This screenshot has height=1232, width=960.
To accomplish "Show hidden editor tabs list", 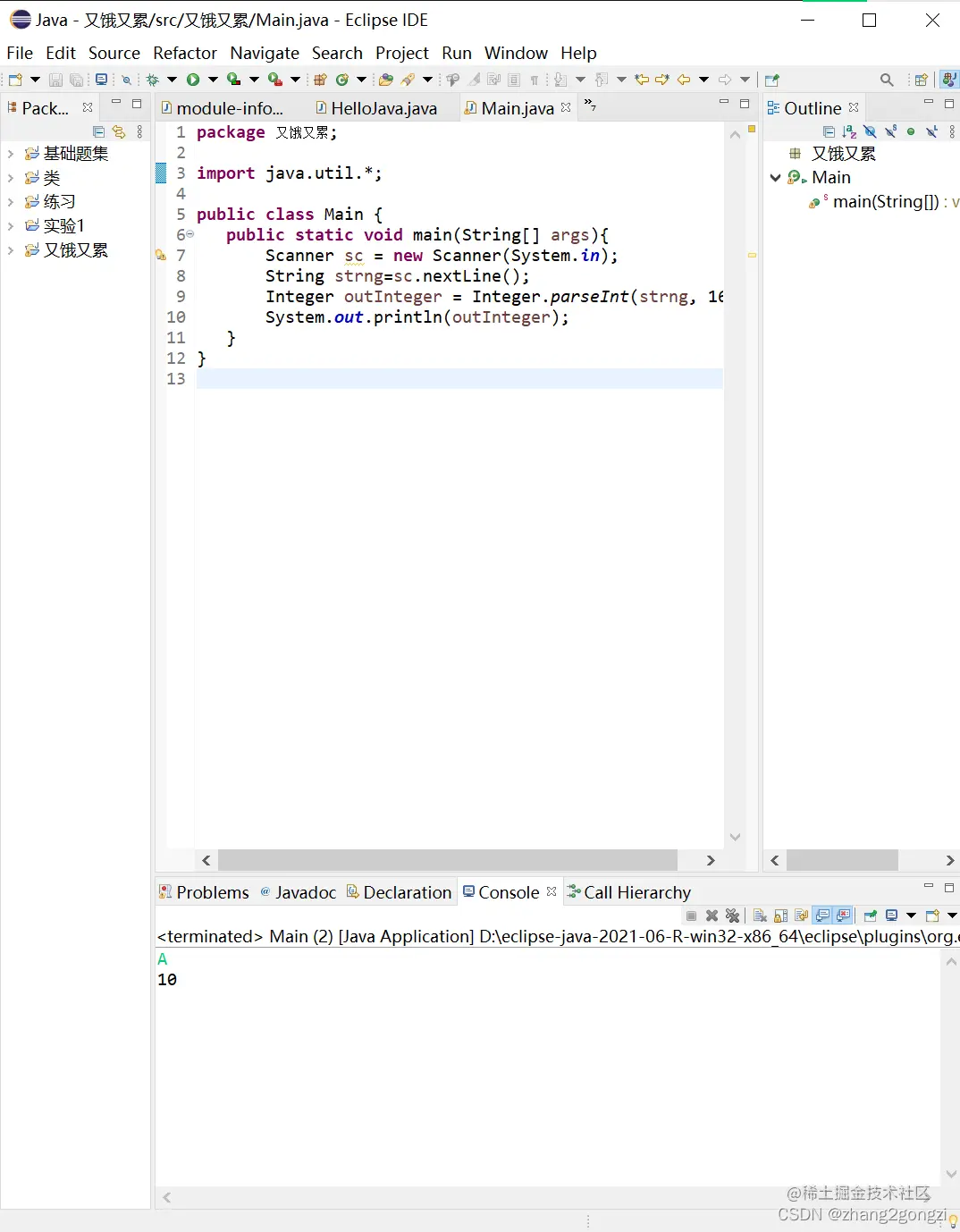I will [x=590, y=105].
